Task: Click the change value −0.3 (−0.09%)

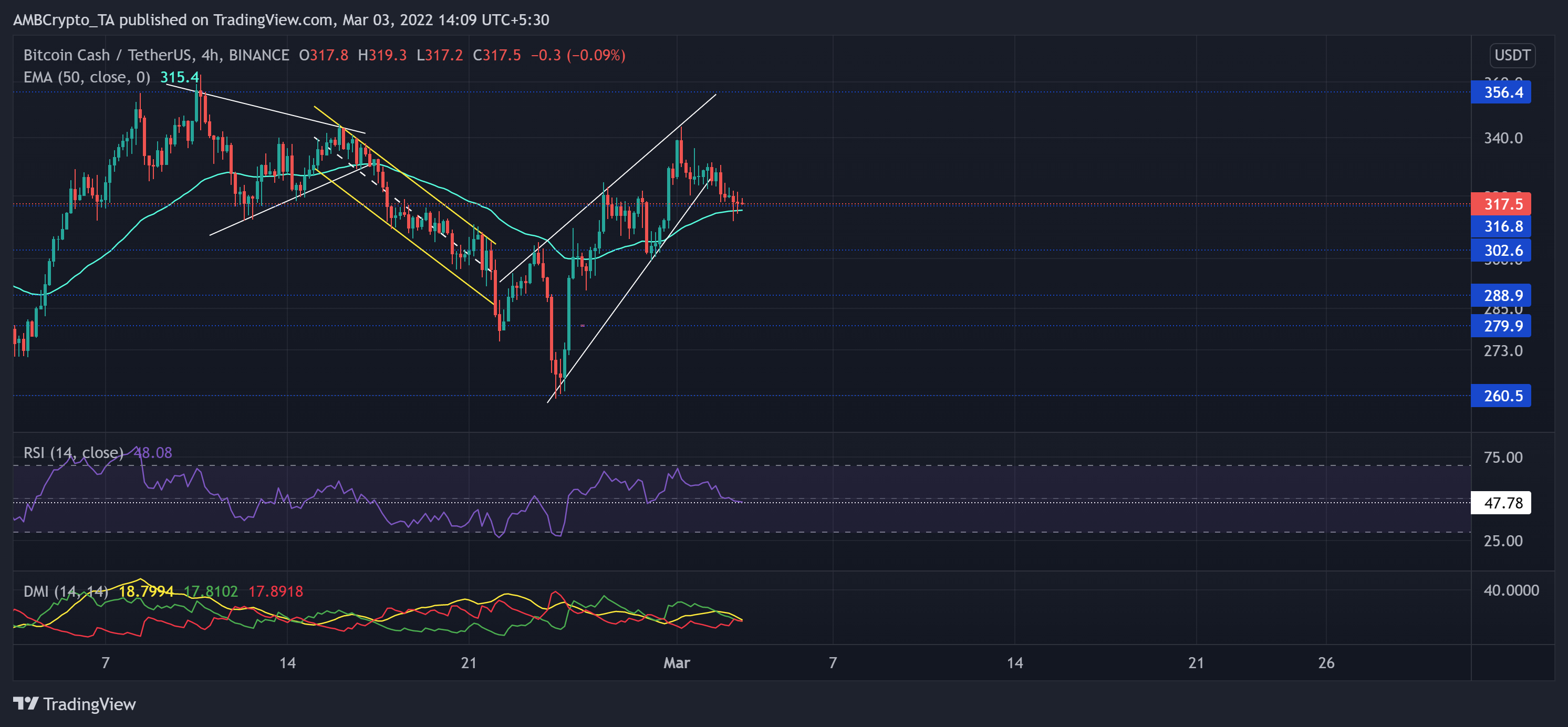Action: (578, 55)
